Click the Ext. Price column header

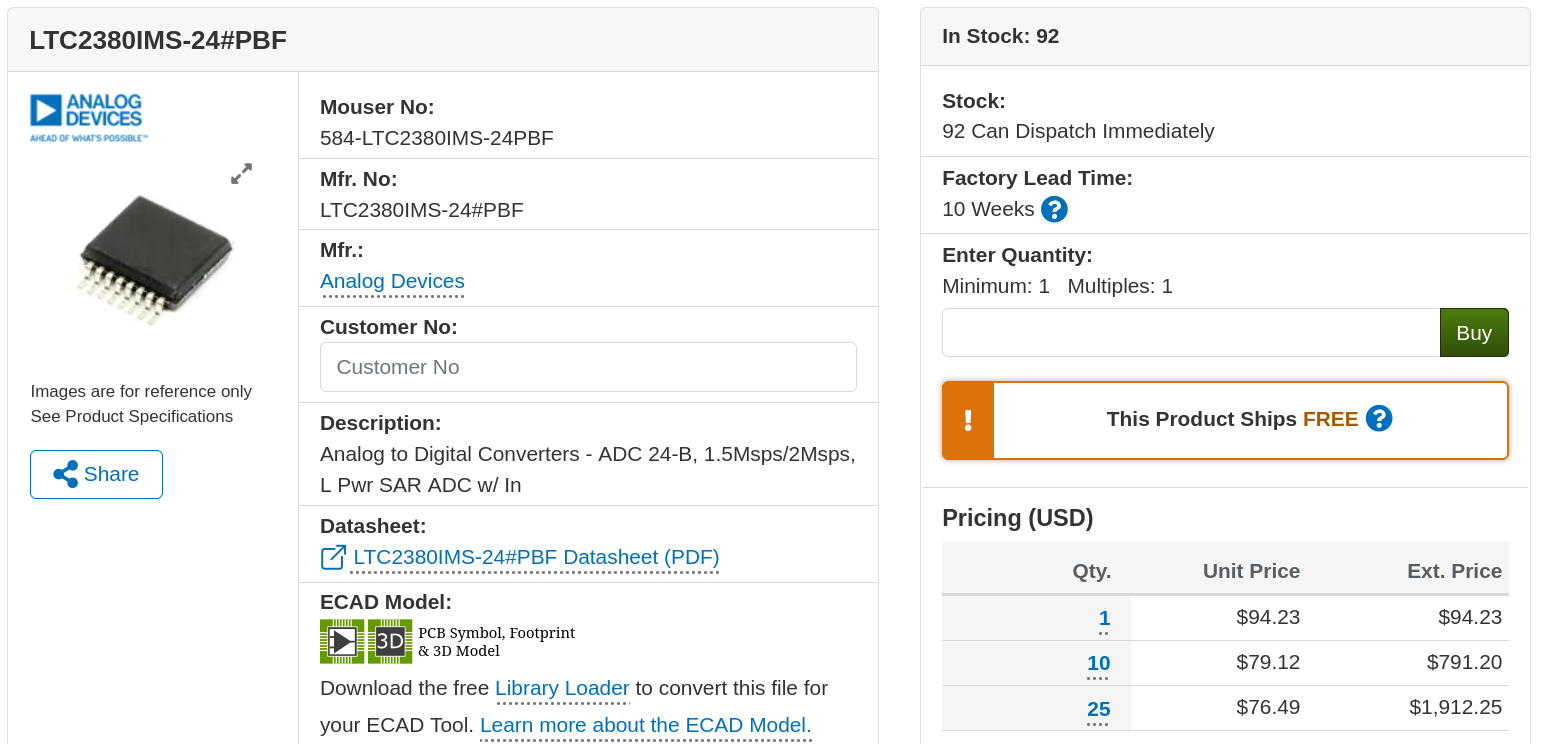pos(1454,571)
